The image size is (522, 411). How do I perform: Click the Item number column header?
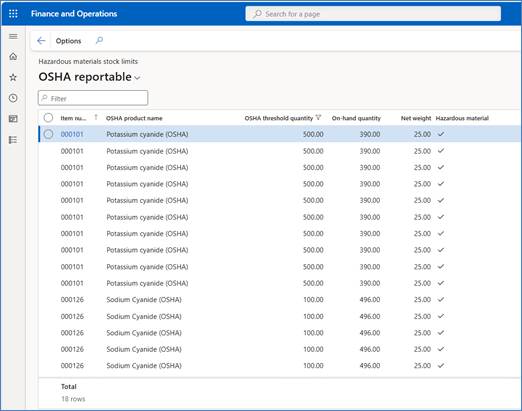coord(73,118)
